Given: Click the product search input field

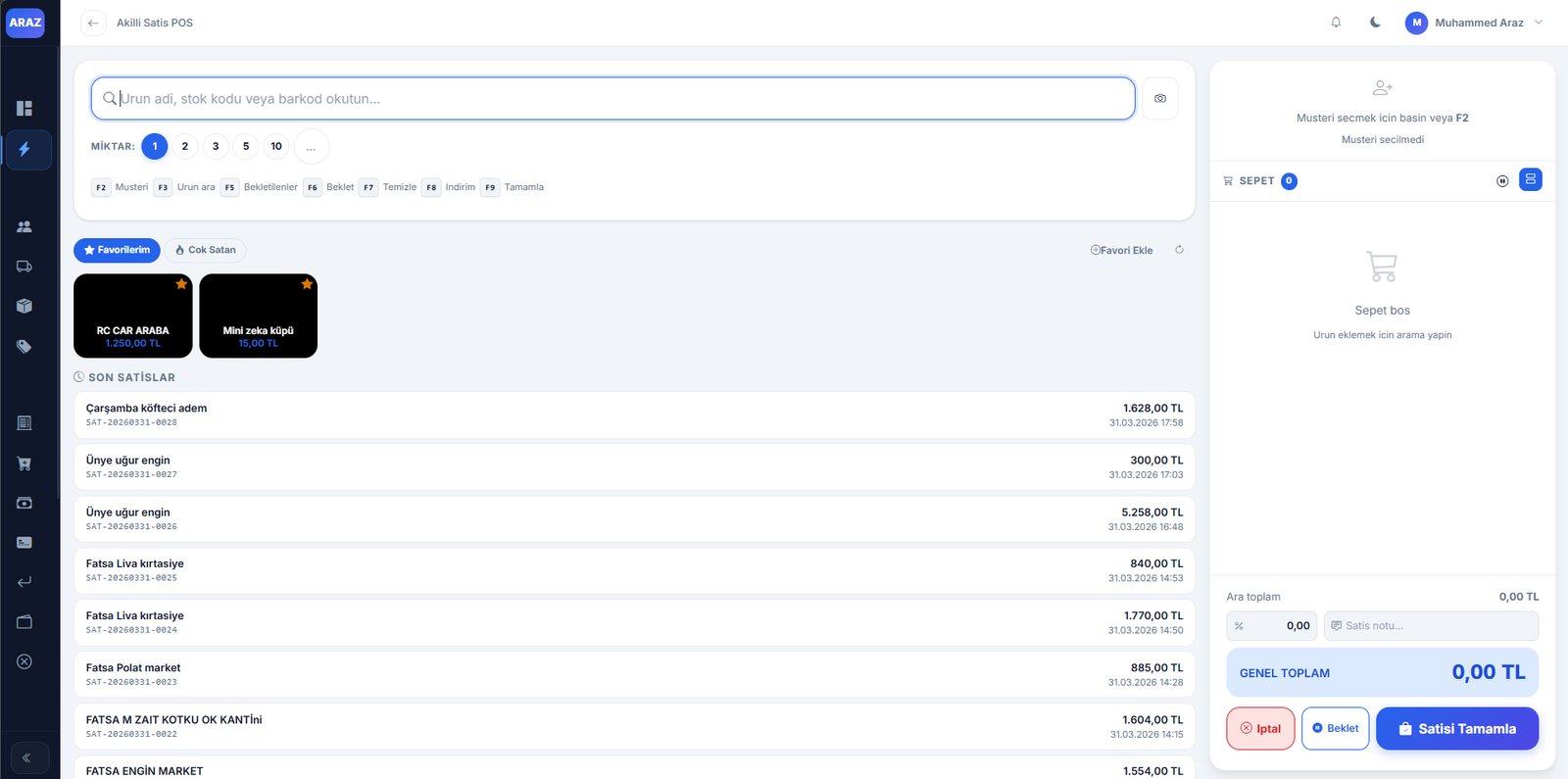Looking at the screenshot, I should point(617,99).
